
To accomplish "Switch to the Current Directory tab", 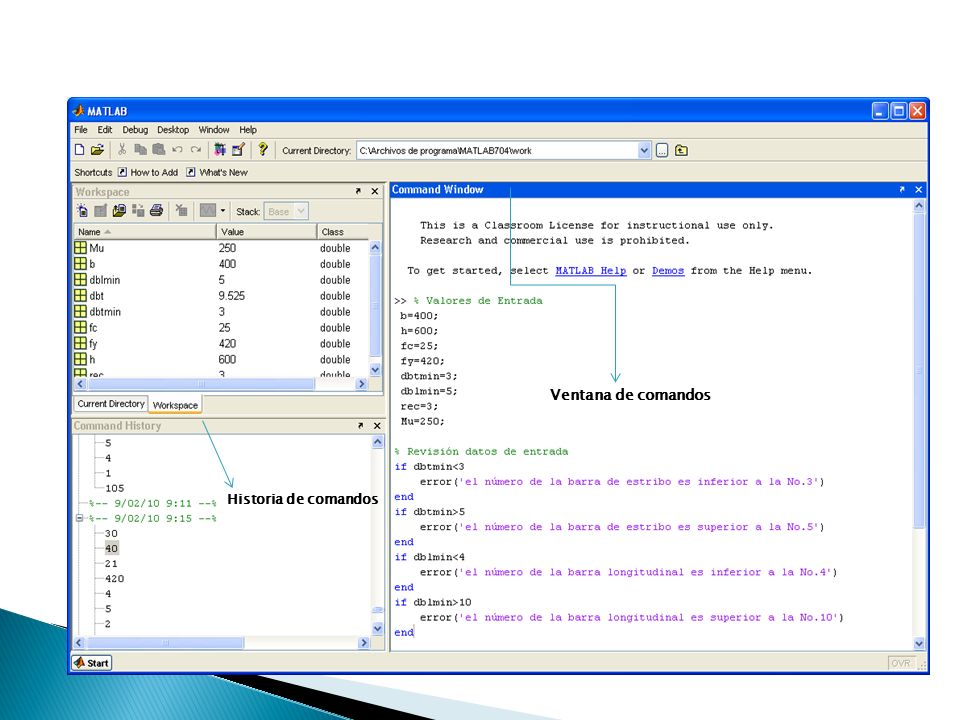I will tap(111, 404).
